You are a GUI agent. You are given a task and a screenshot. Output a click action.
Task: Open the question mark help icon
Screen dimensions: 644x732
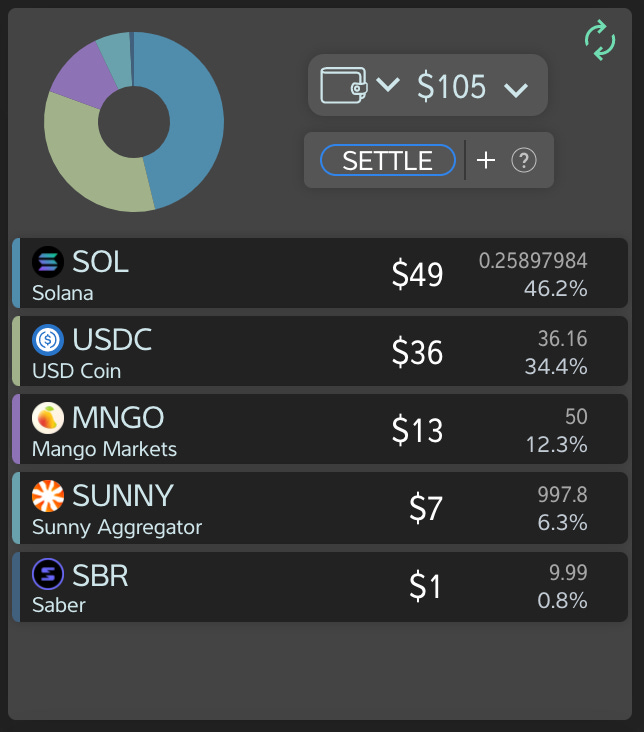[x=524, y=160]
